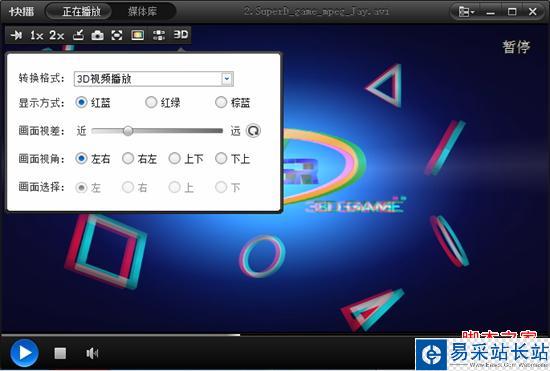Close the player window
550x371 pixels.
[x=532, y=12]
